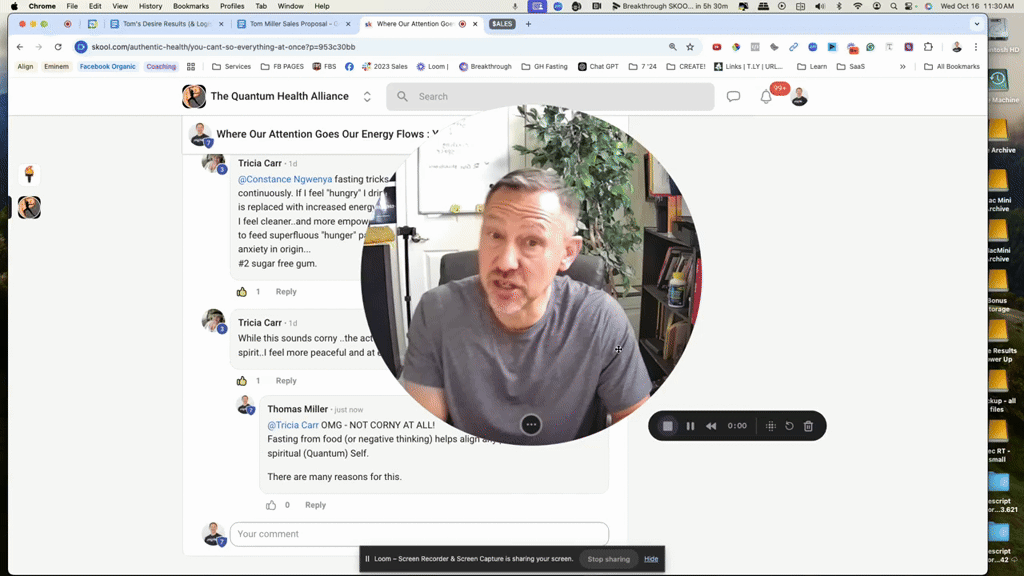Show more bookmarks with the chevron

point(903,67)
